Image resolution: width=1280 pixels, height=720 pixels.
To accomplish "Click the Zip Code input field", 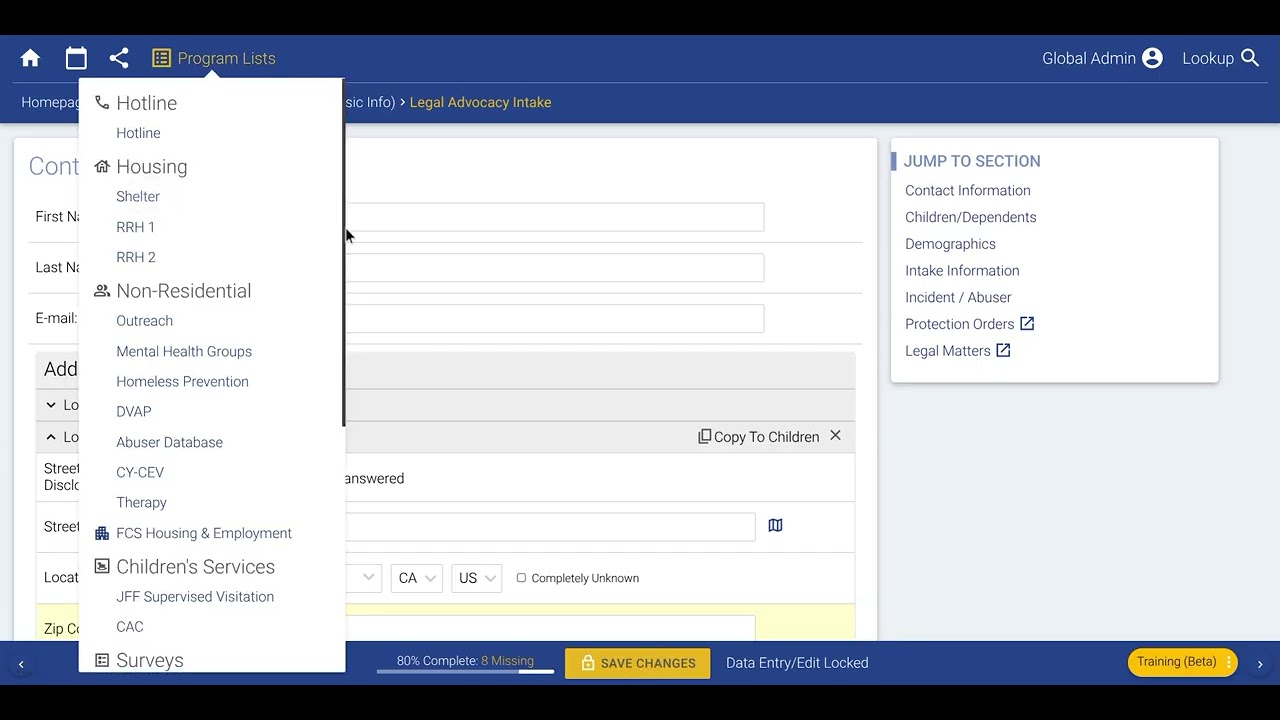I will (550, 628).
